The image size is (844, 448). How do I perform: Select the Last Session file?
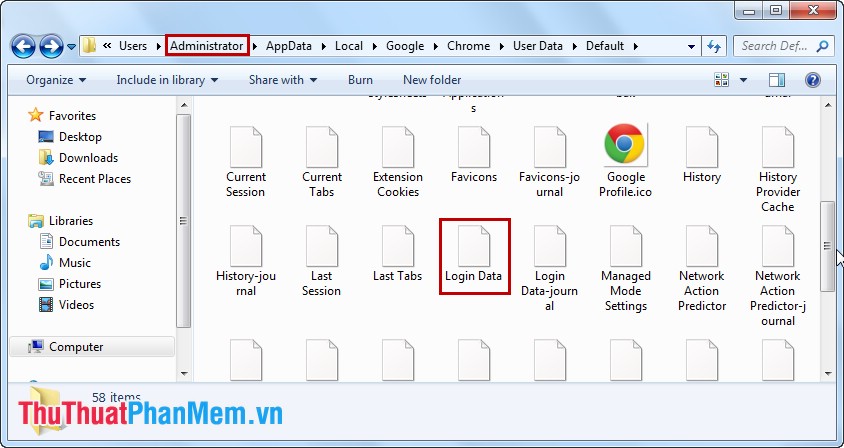321,261
